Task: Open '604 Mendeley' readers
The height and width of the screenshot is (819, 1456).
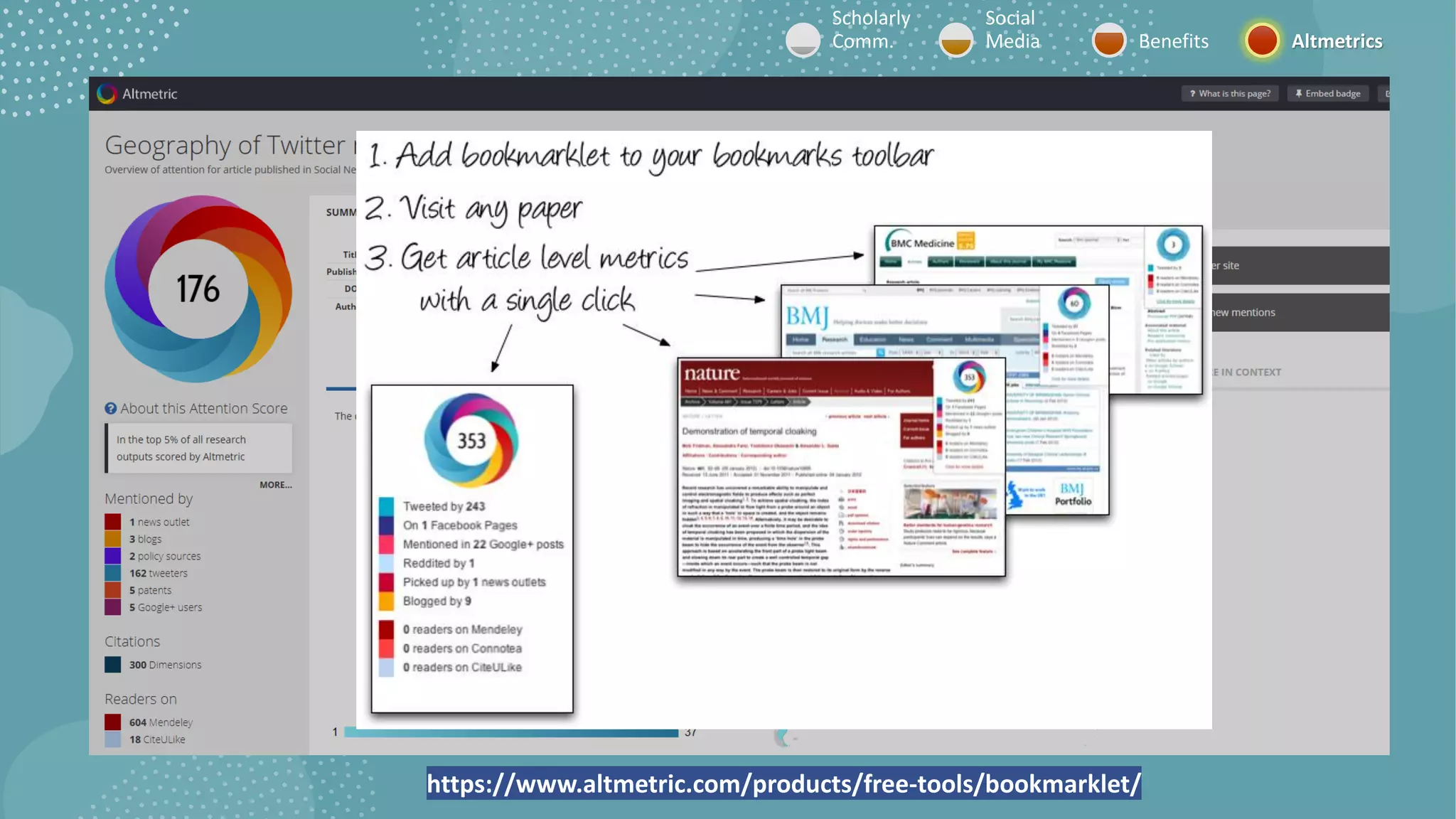Action: [161, 722]
